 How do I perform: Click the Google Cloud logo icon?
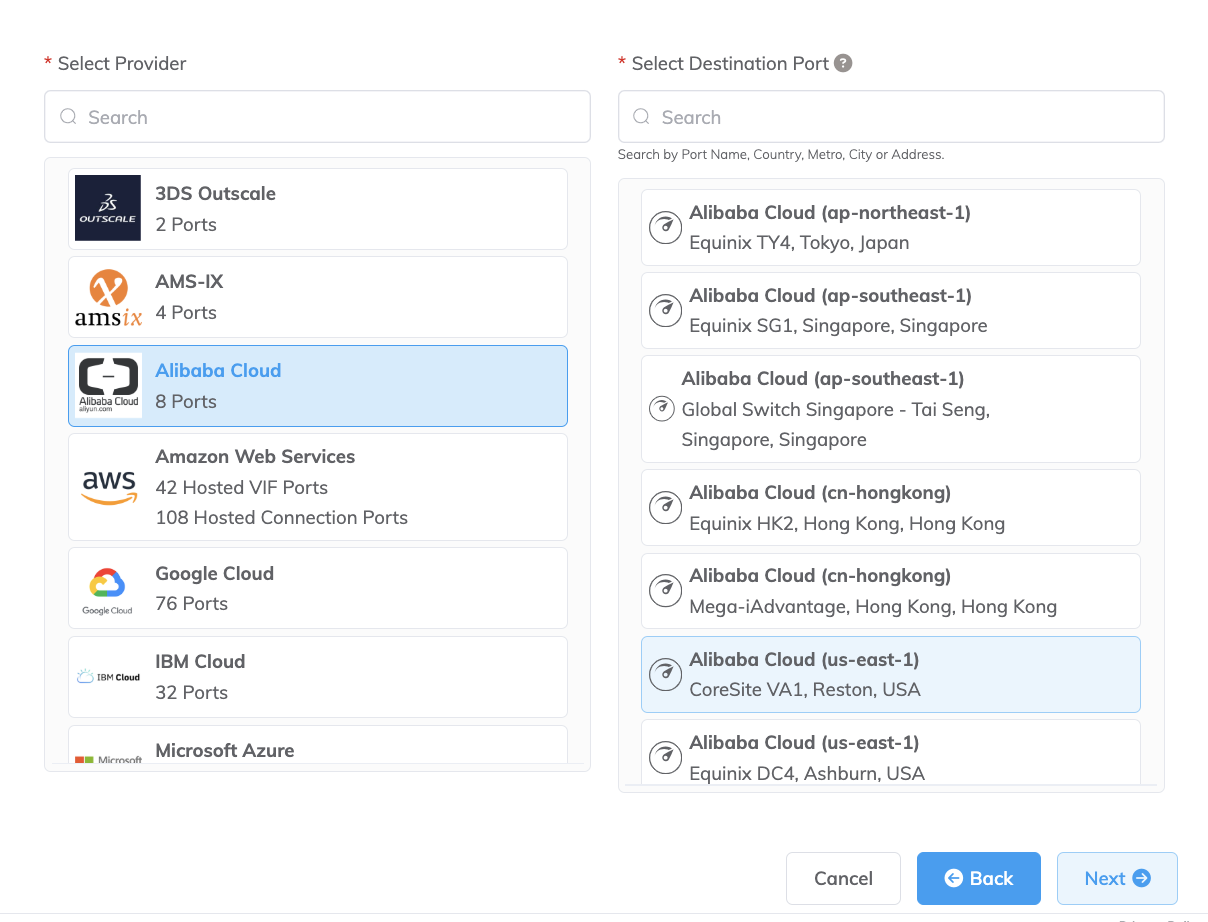pyautogui.click(x=107, y=588)
